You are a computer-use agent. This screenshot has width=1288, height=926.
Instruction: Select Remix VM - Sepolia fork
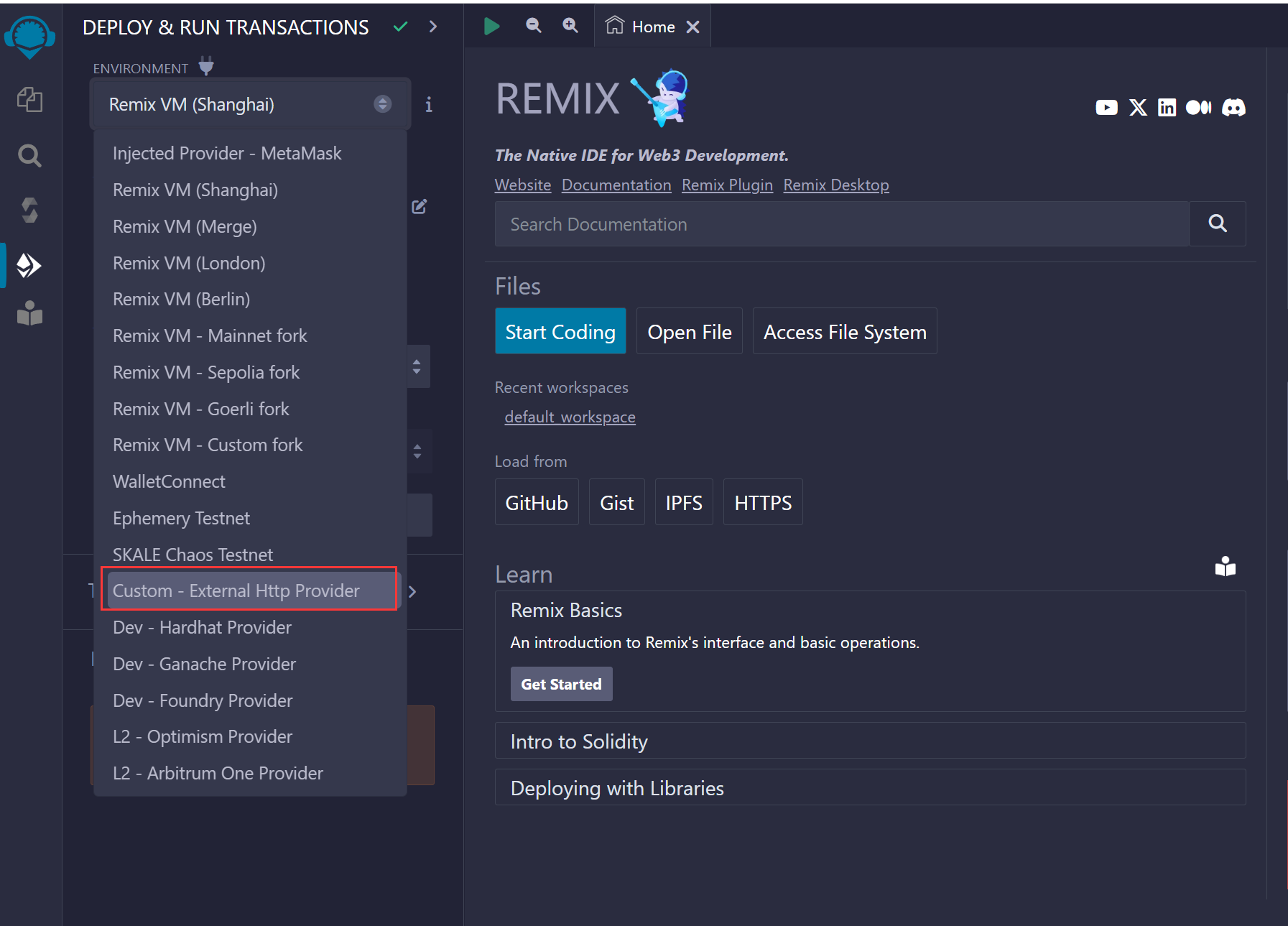click(250, 373)
